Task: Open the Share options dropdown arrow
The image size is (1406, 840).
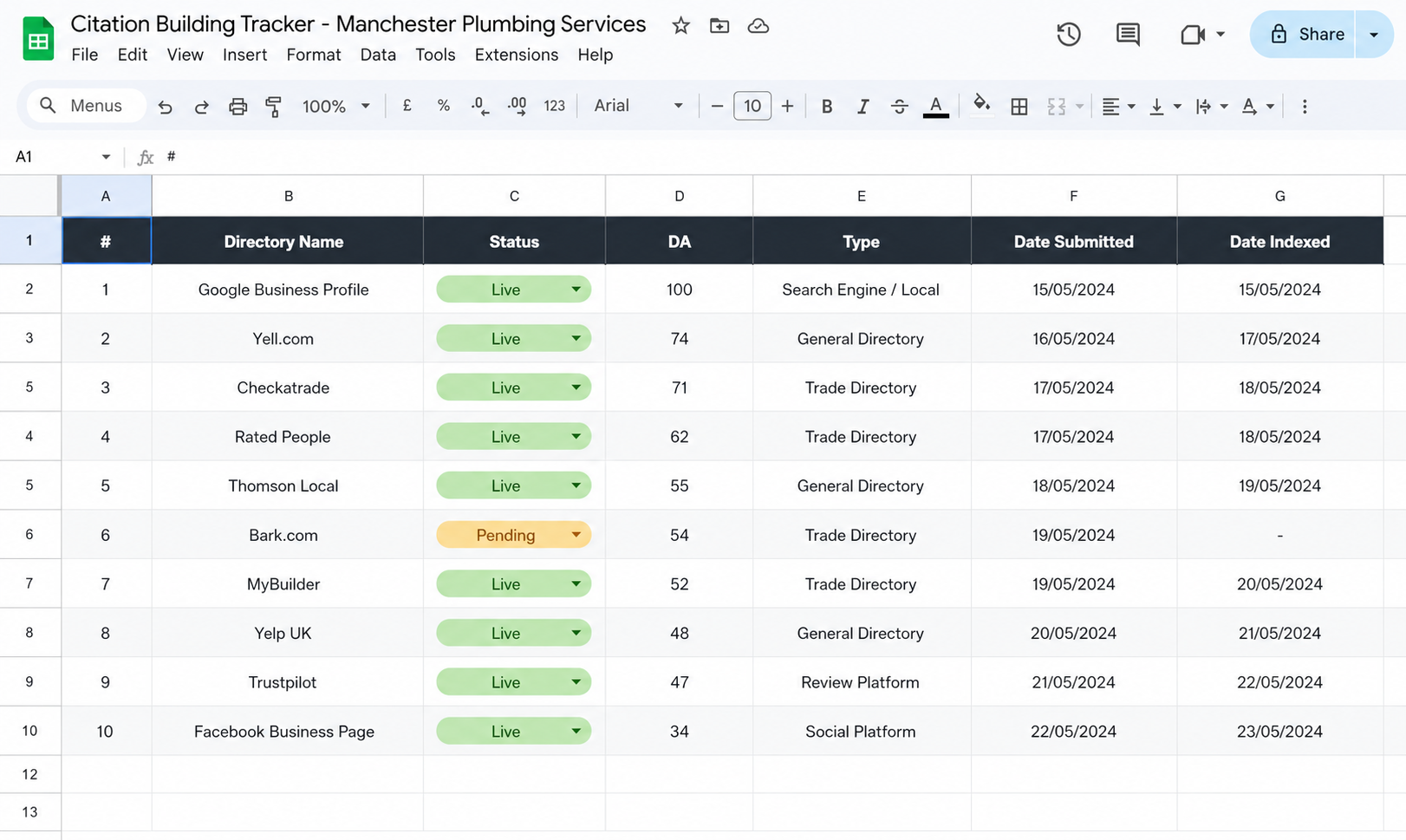Action: (1374, 35)
